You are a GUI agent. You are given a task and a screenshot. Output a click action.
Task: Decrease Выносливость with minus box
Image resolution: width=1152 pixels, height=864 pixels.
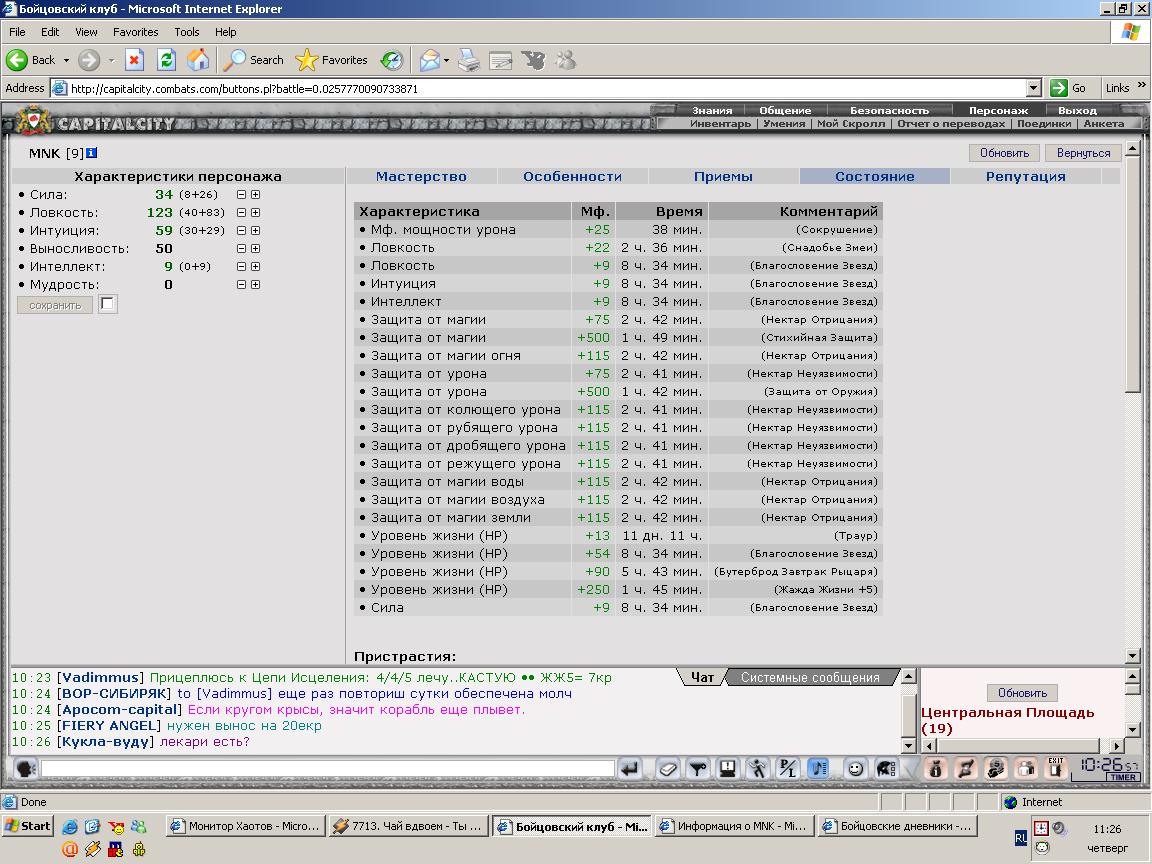241,248
